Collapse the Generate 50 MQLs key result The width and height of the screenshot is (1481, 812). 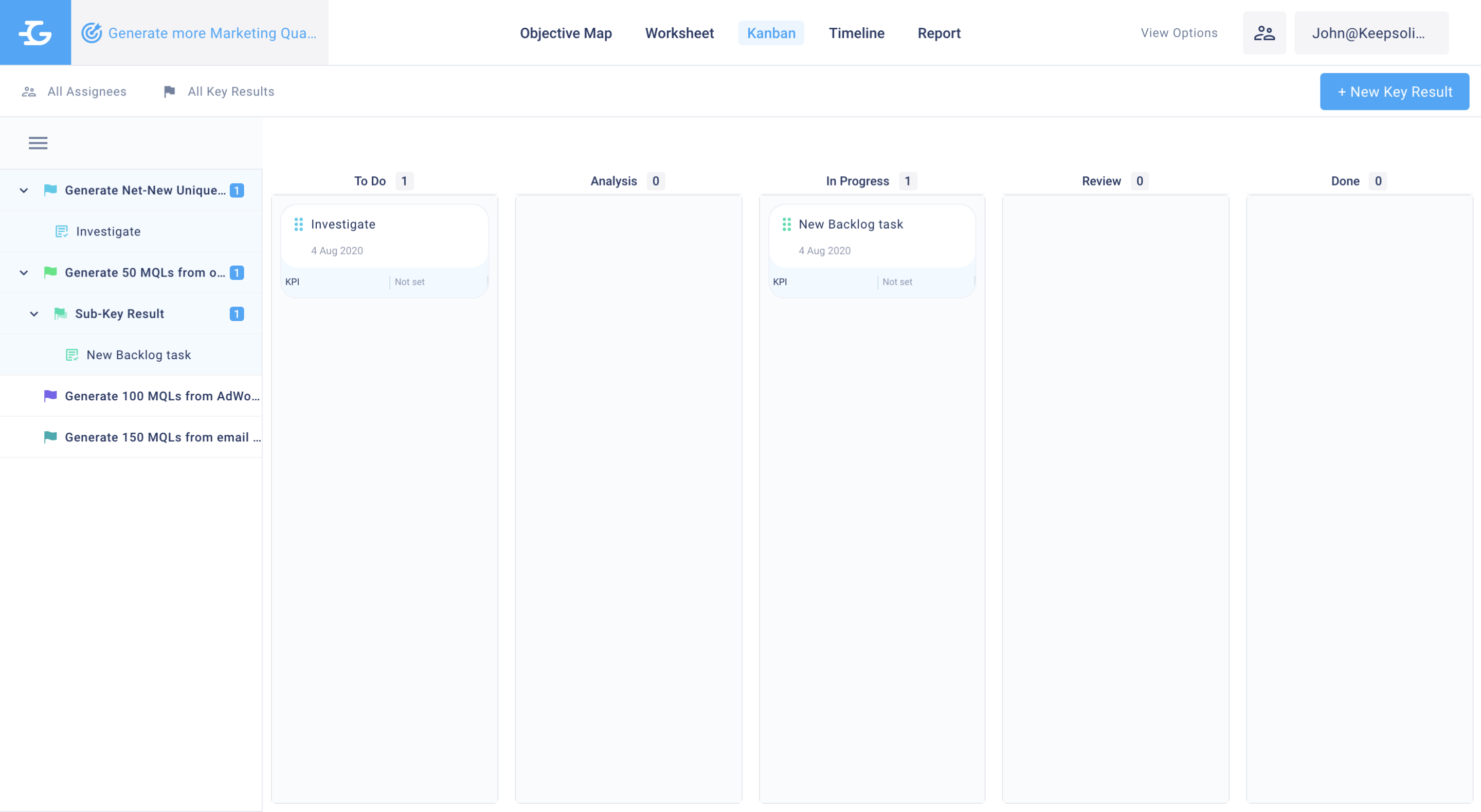click(x=24, y=272)
